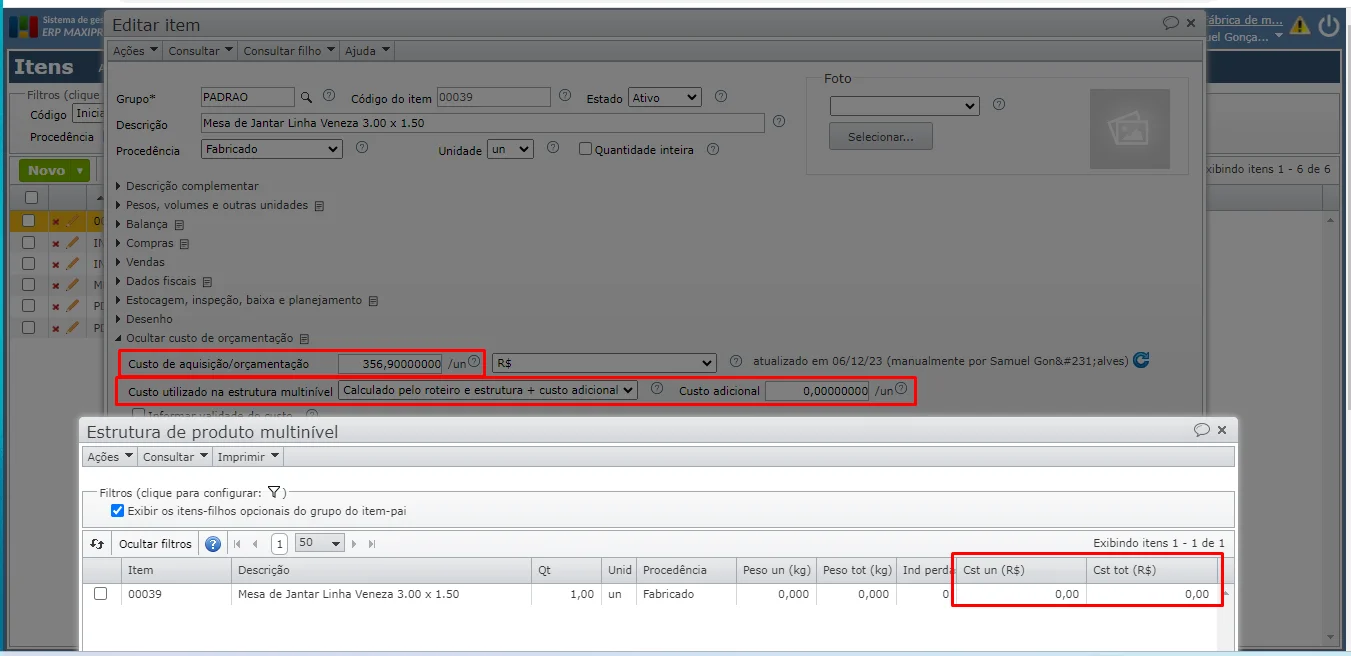Tick the checkbox of the highlighted Itens row

point(29,221)
